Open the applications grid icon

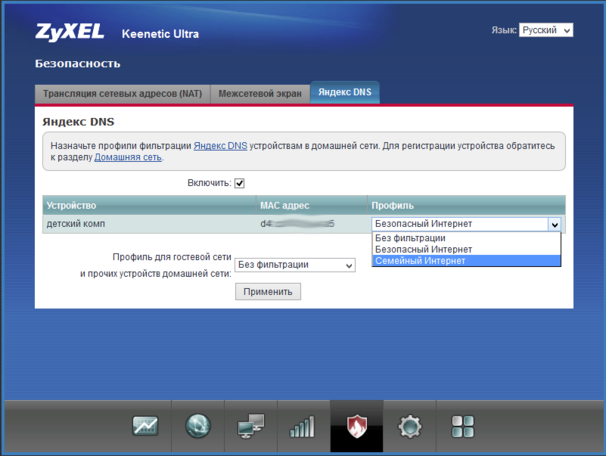pyautogui.click(x=463, y=427)
